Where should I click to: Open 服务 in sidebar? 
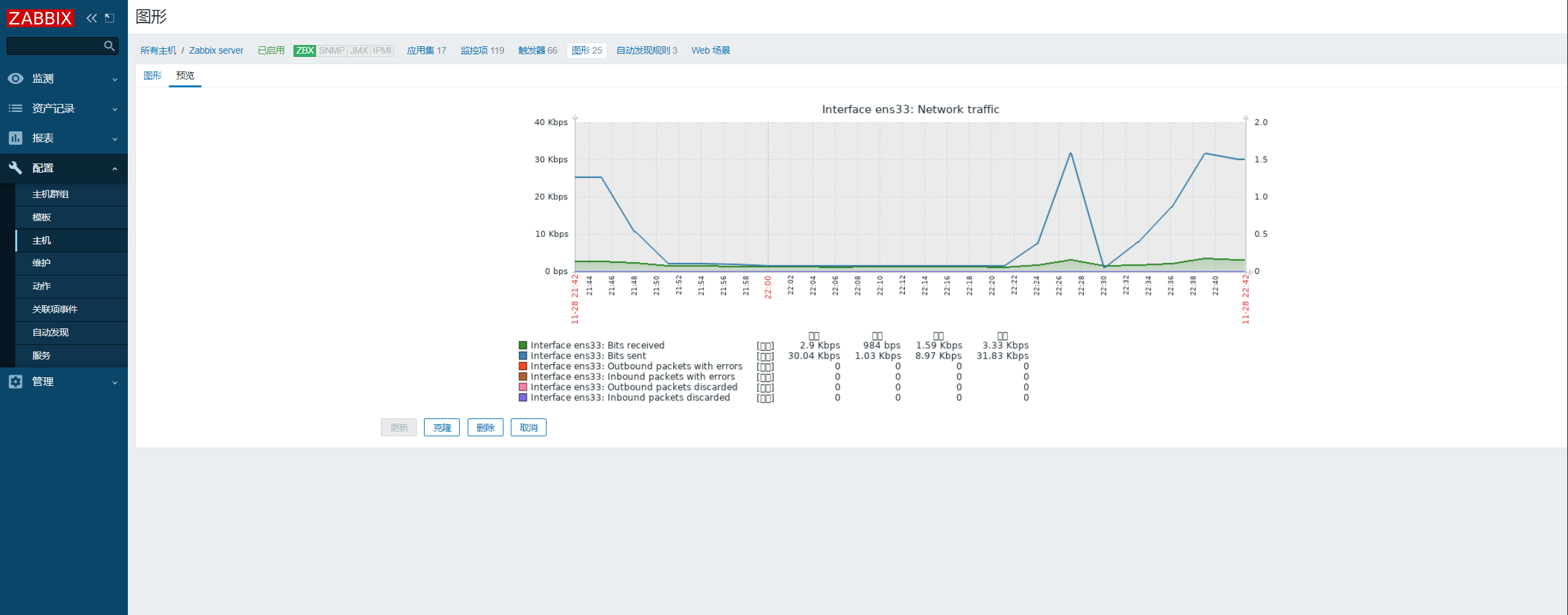pyautogui.click(x=71, y=355)
